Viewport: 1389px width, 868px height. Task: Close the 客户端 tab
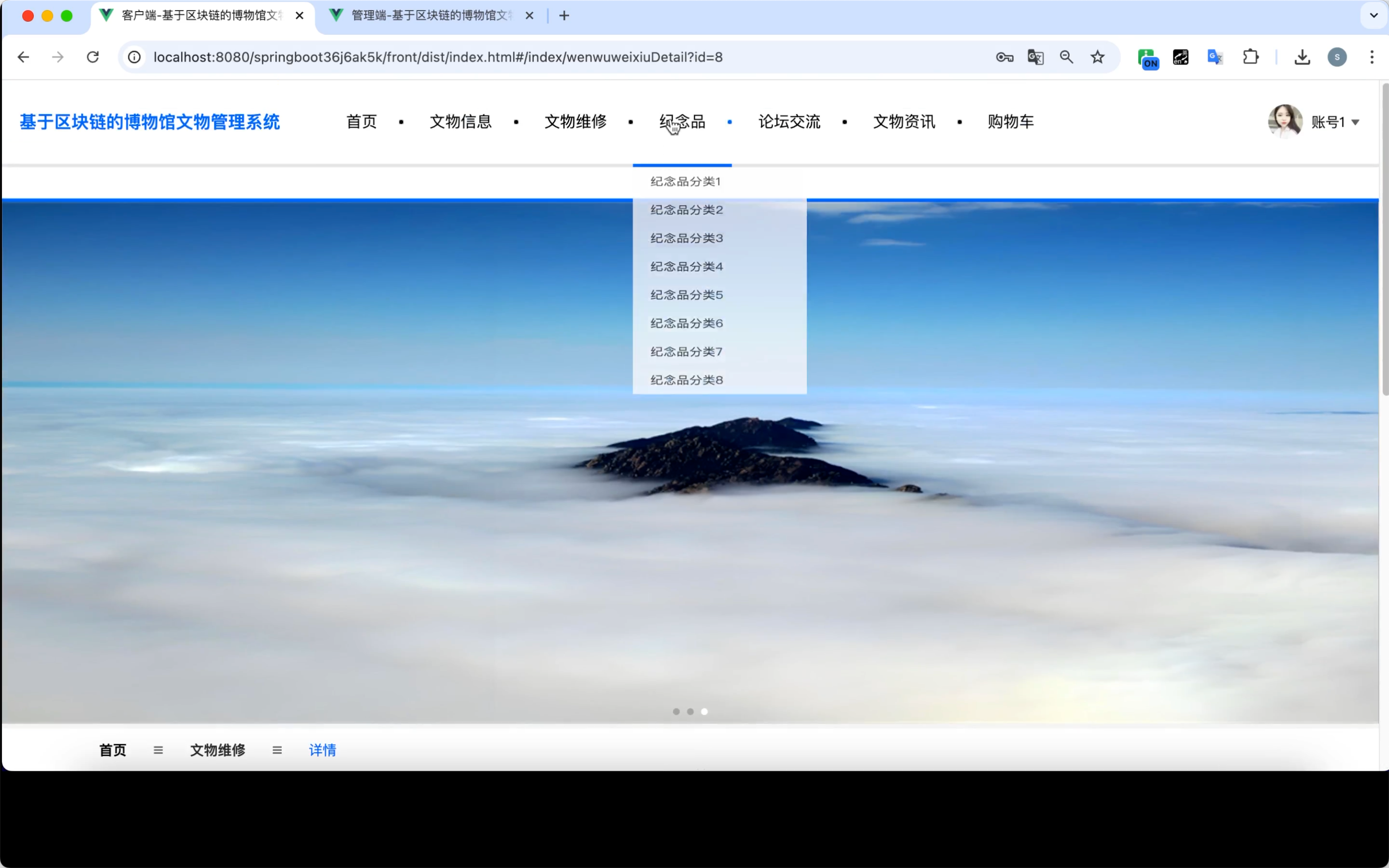[x=300, y=16]
